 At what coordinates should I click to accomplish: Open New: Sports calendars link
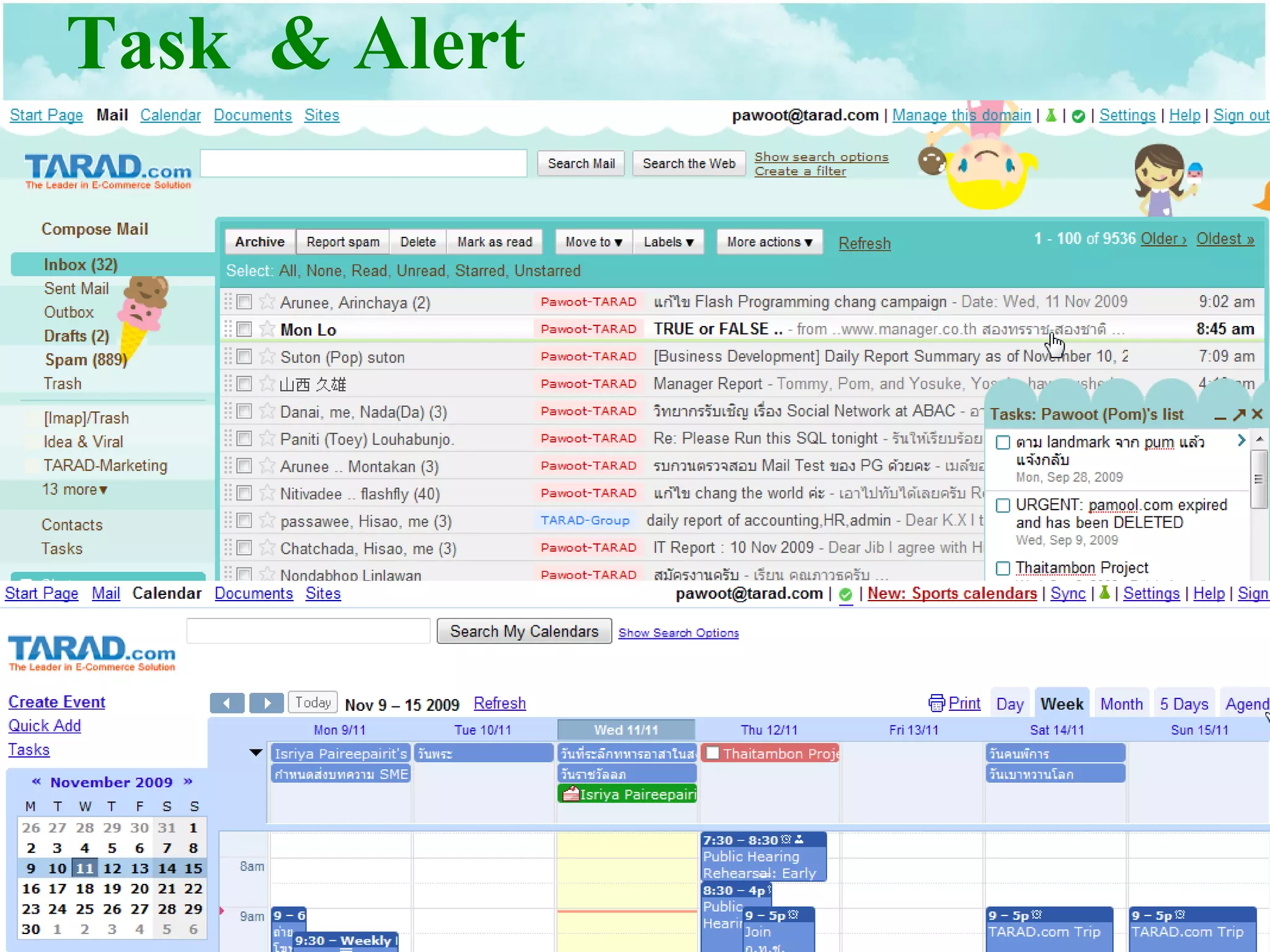952,593
